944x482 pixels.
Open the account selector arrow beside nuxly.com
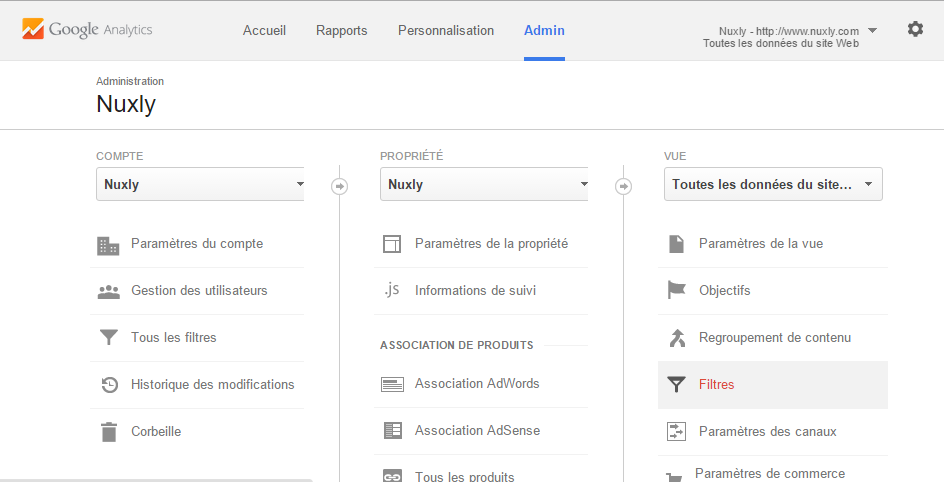[872, 30]
